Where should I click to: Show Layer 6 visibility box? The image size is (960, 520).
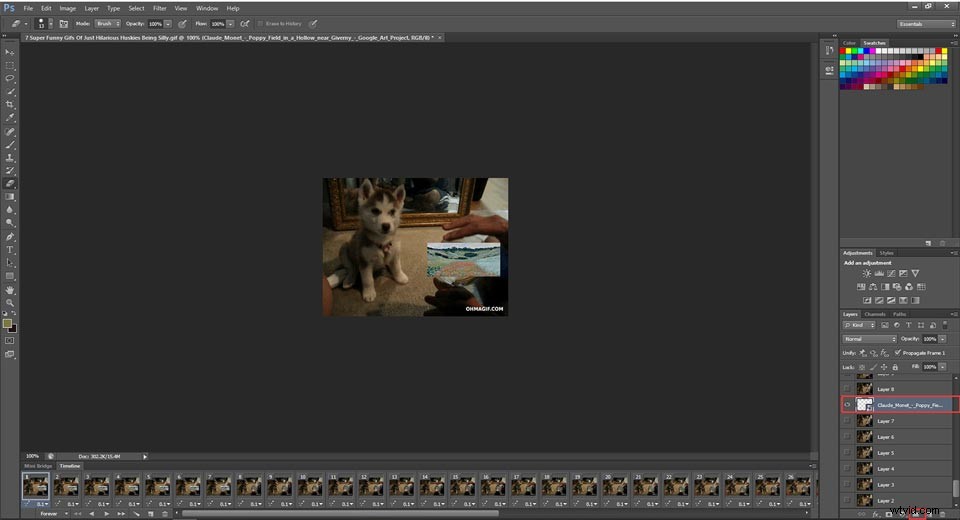tap(847, 437)
